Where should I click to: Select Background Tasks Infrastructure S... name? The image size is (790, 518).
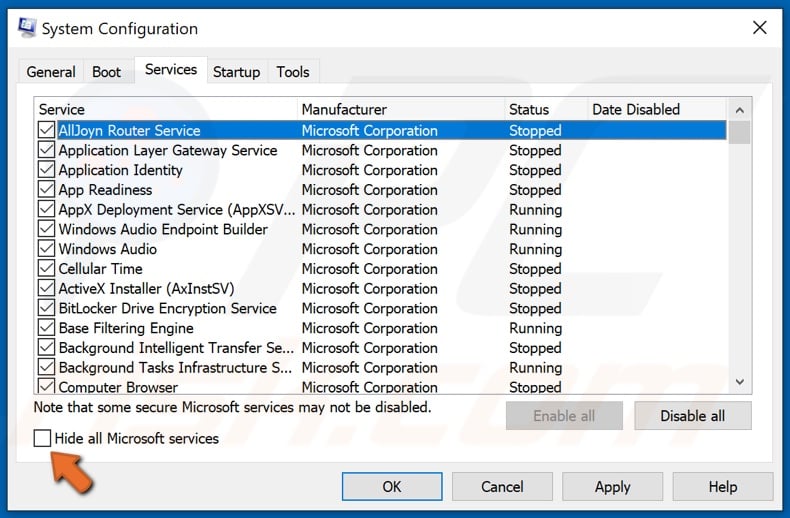[x=175, y=367]
